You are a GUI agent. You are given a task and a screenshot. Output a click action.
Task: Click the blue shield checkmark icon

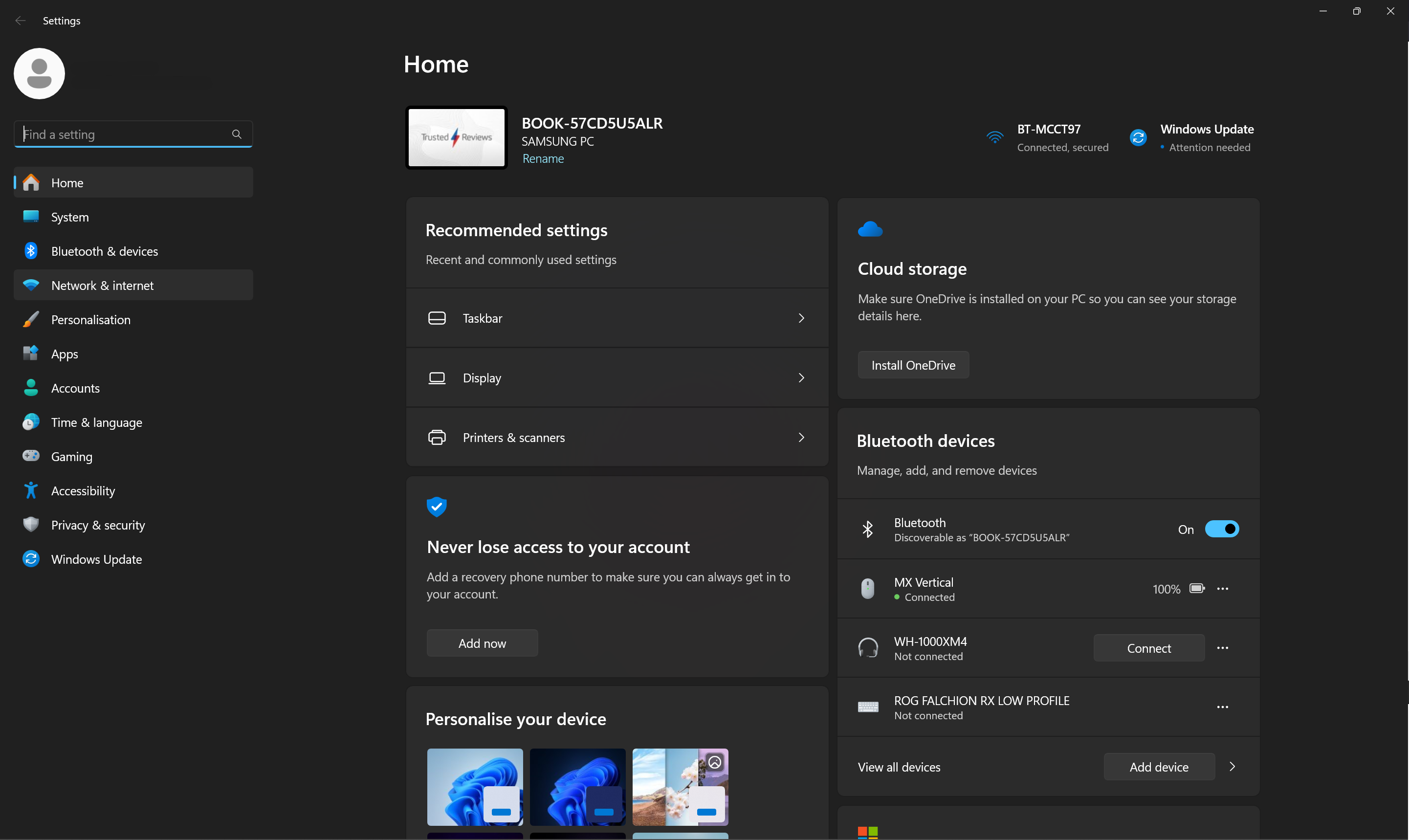tap(437, 507)
